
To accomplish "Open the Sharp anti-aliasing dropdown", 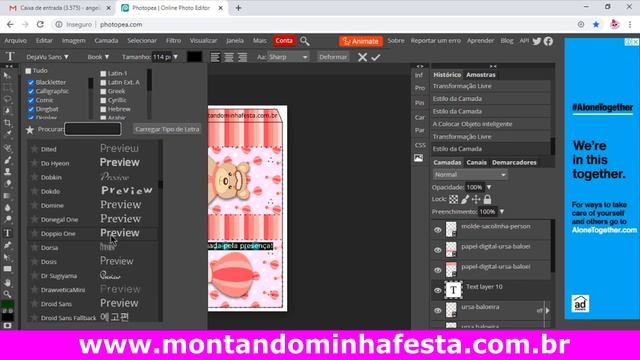I will click(x=288, y=57).
